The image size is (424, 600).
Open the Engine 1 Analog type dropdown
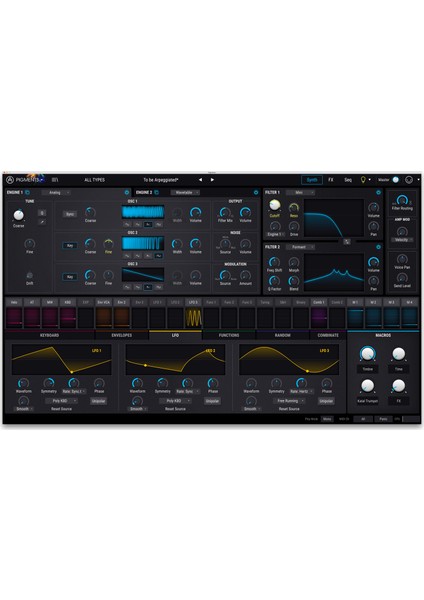[x=56, y=192]
